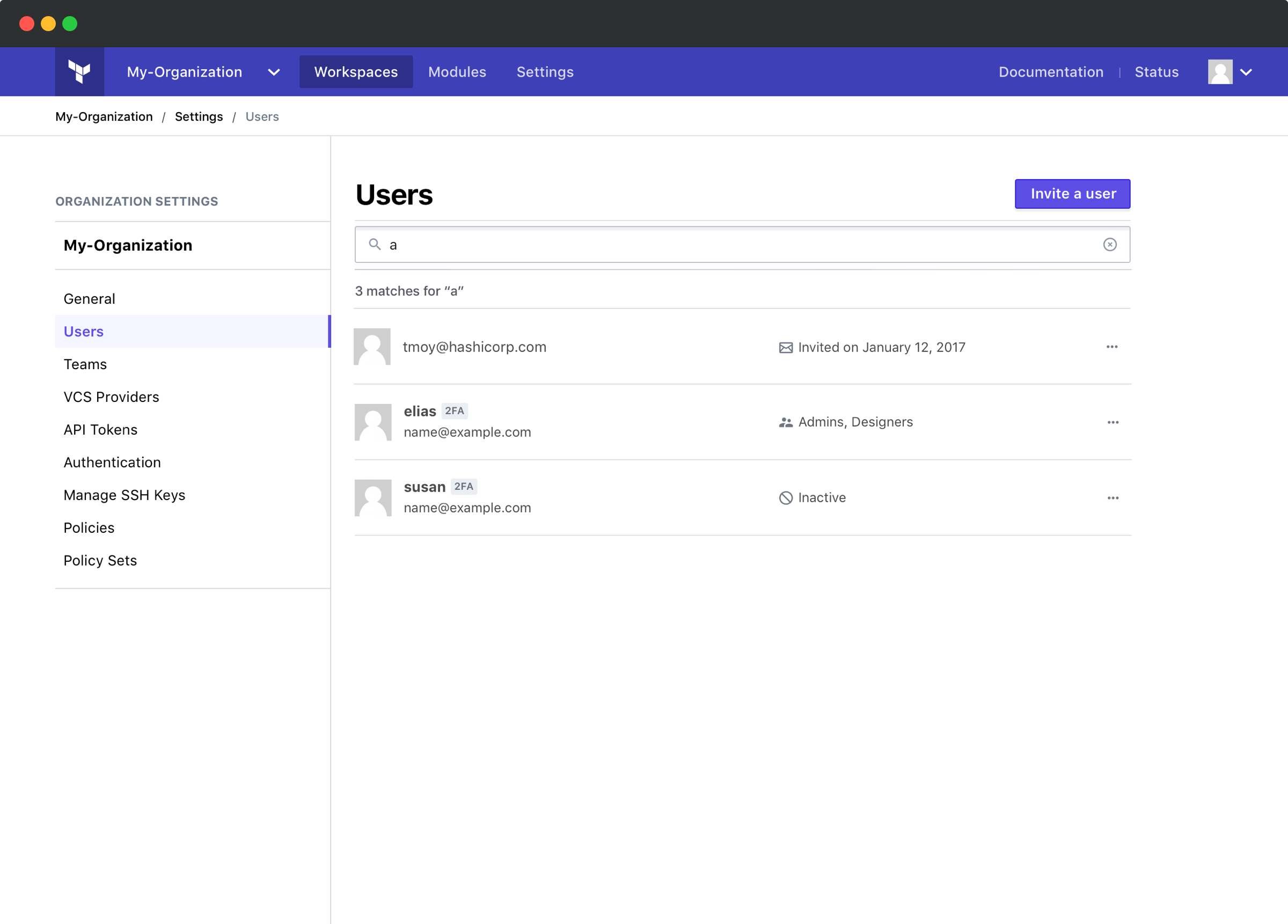Click the tmoy@hashicorp.com email text
The width and height of the screenshot is (1288, 924).
pos(474,347)
